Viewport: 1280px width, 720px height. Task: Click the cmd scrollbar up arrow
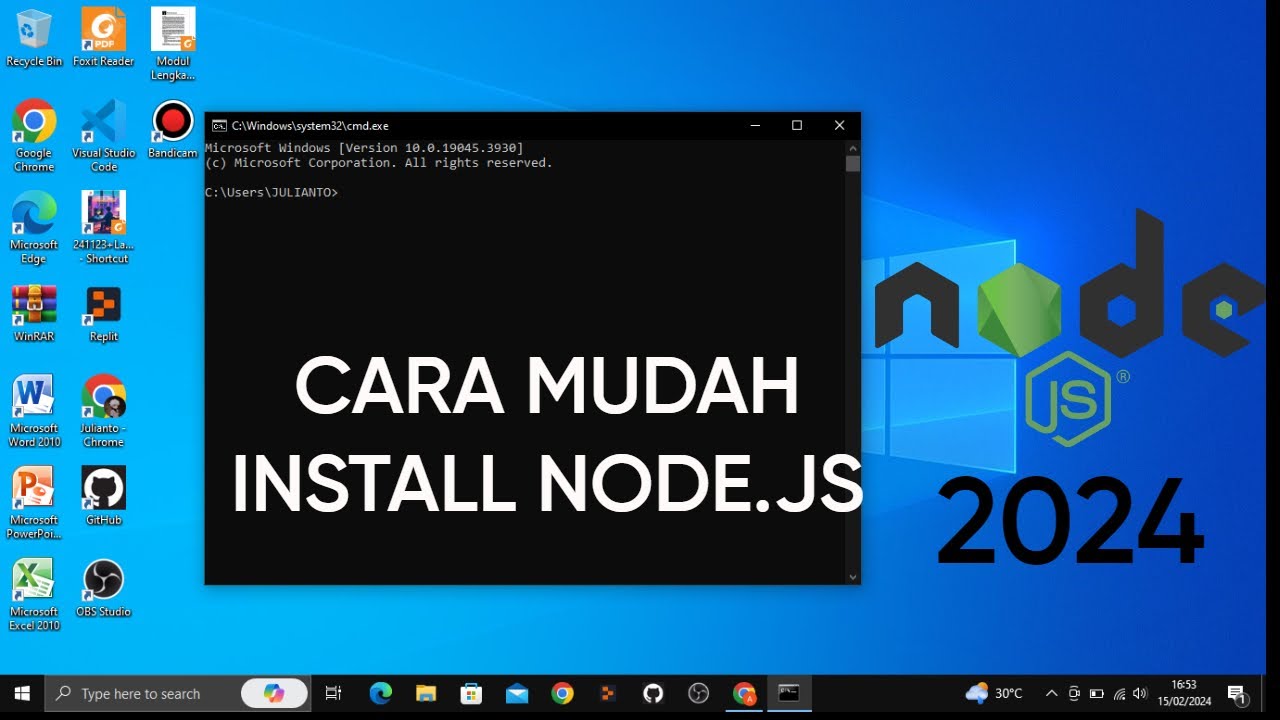coord(852,147)
